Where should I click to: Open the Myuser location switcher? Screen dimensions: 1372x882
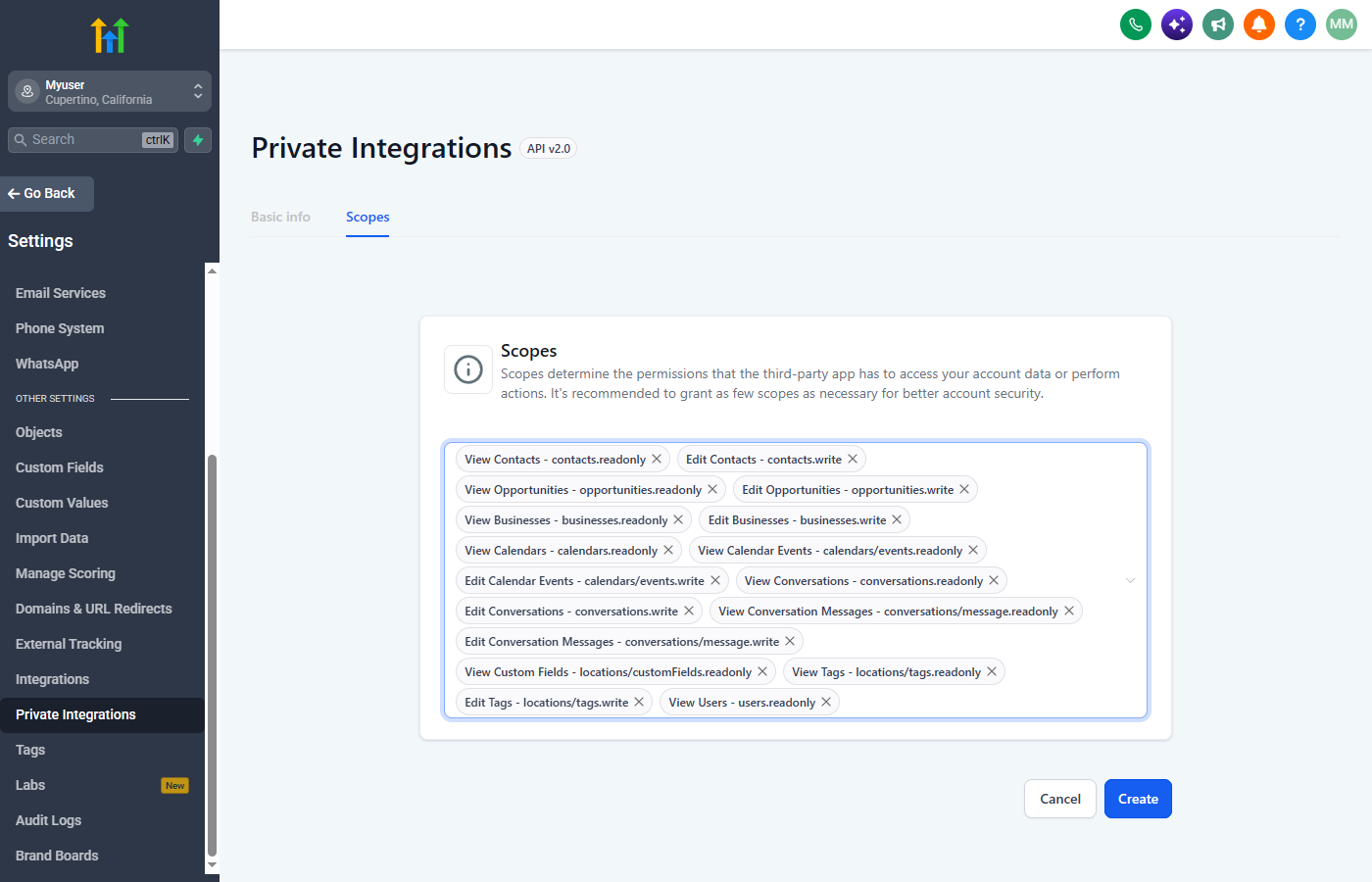tap(110, 91)
